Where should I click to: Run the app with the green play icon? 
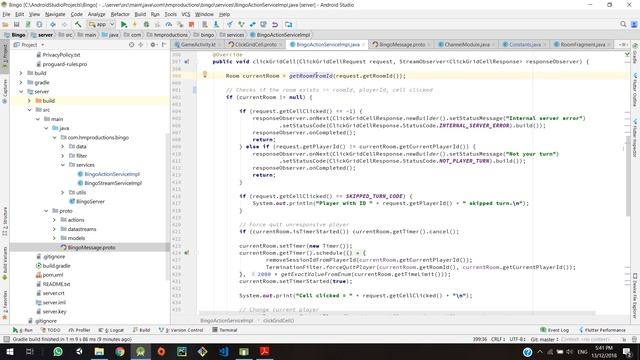(124, 24)
